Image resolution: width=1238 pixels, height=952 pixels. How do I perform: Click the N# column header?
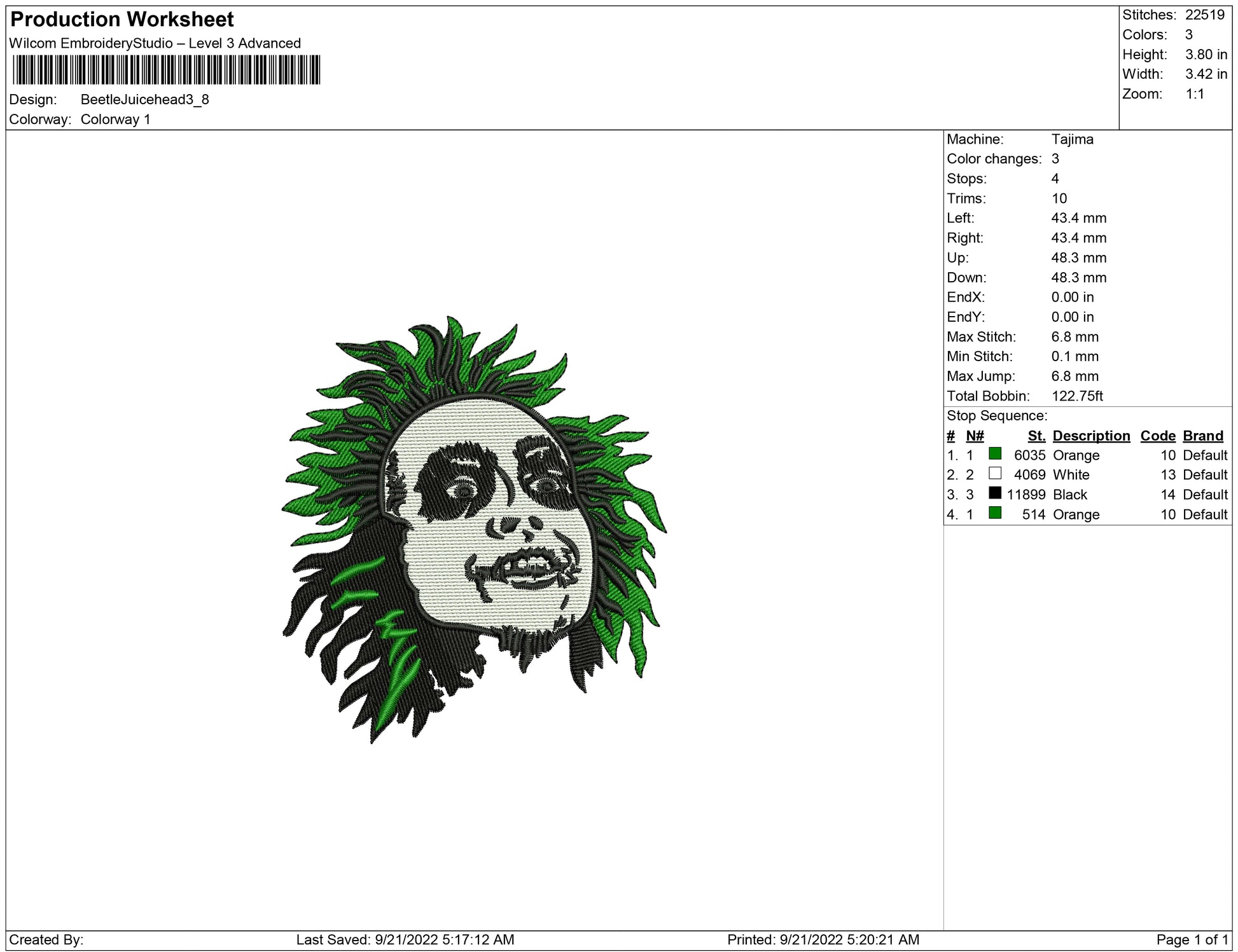[975, 436]
